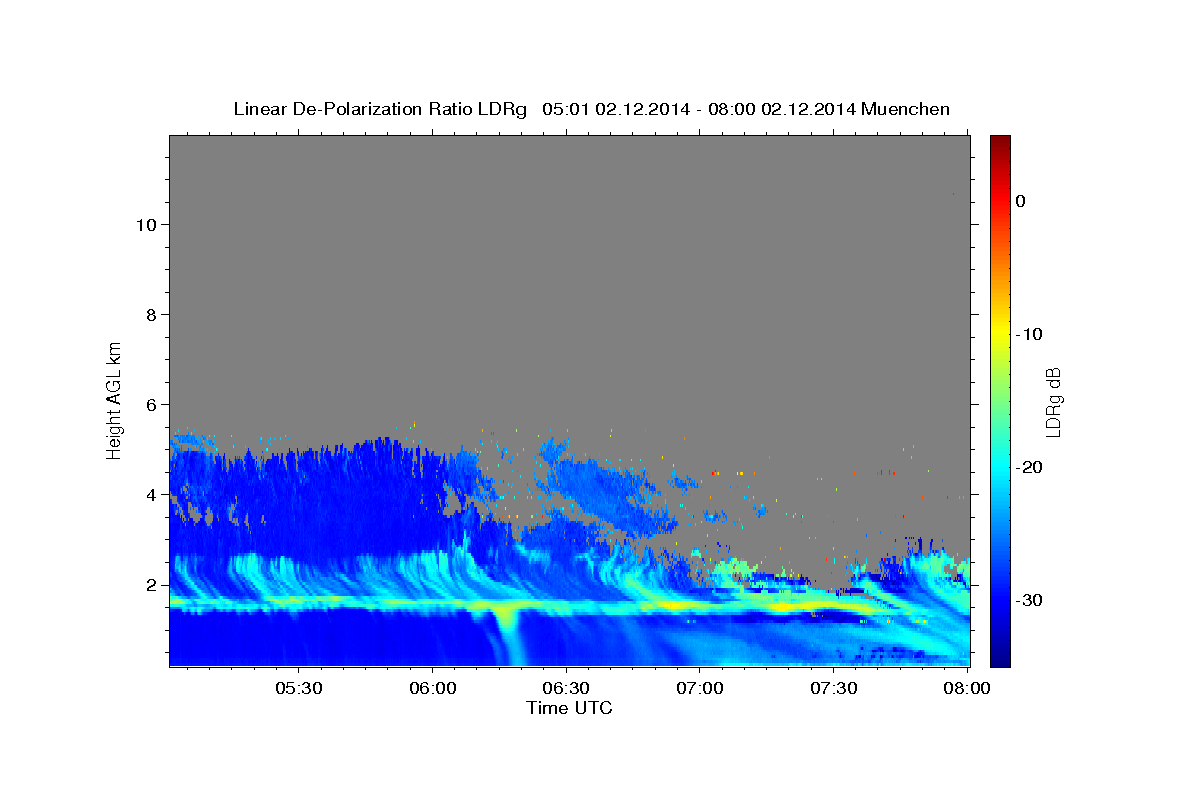Screen dimensions: 1200x800
Task: Click the colorbar value 0
Action: pyautogui.click(x=1021, y=201)
